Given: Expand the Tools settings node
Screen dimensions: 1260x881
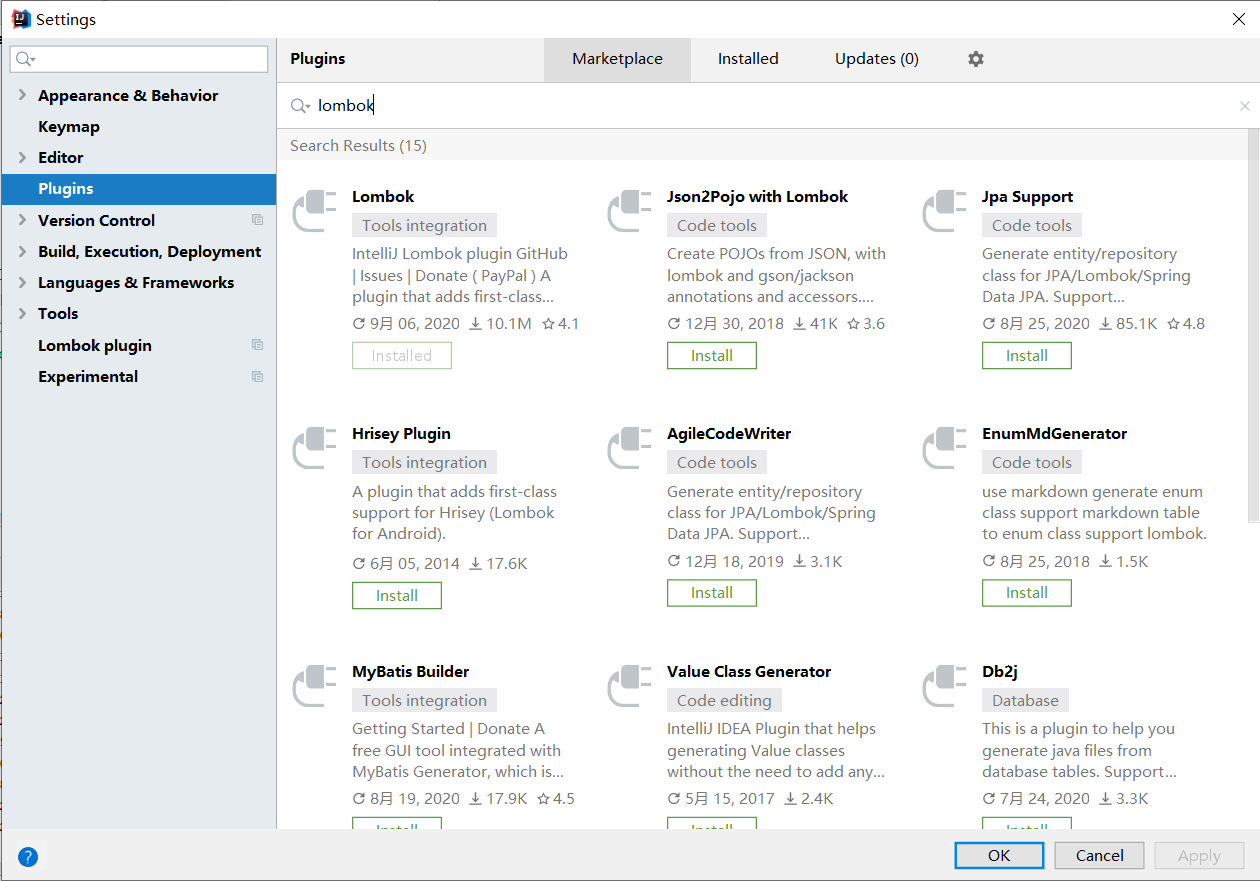Looking at the screenshot, I should click(22, 313).
